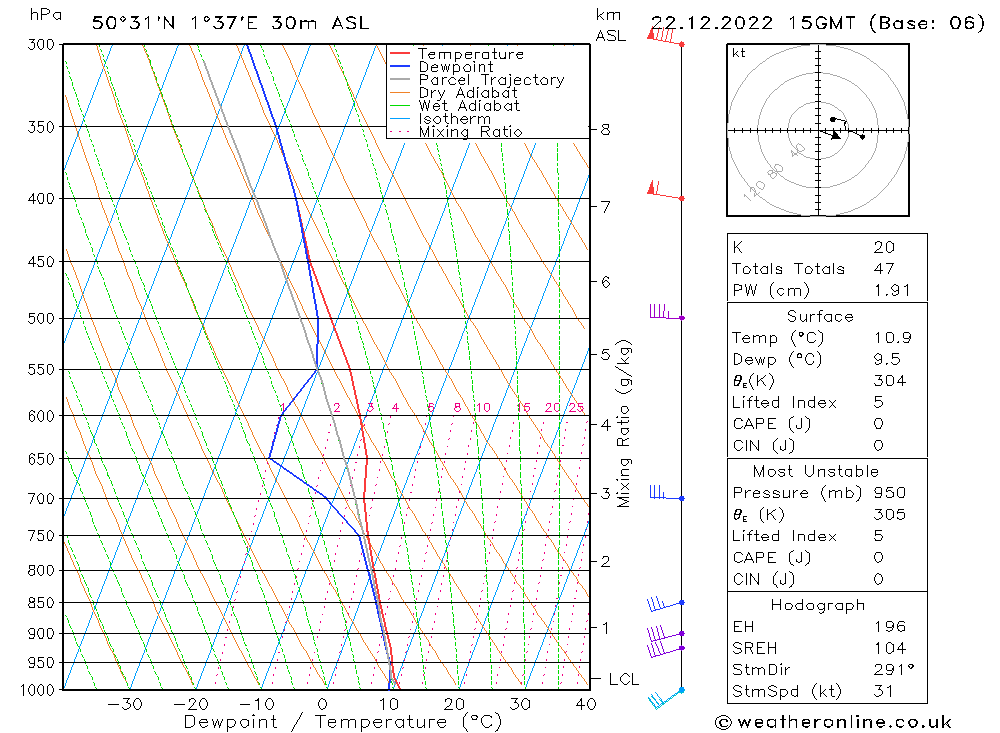Click 'CAPE (J)' in the Surface section
Viewport: 1000px width, 733px height.
click(772, 425)
